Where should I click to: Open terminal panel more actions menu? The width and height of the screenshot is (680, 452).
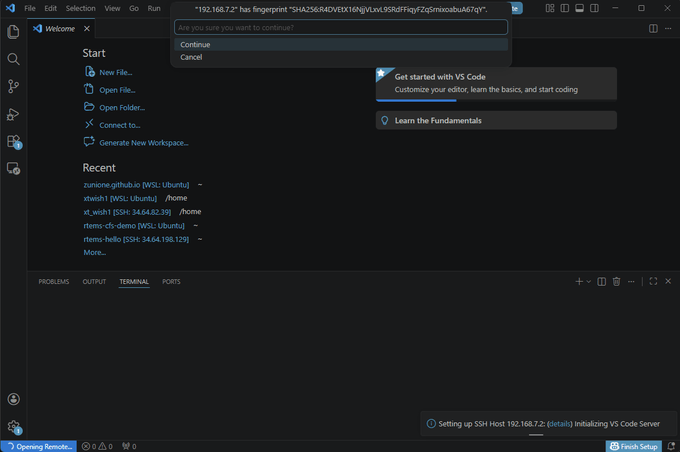(x=631, y=282)
